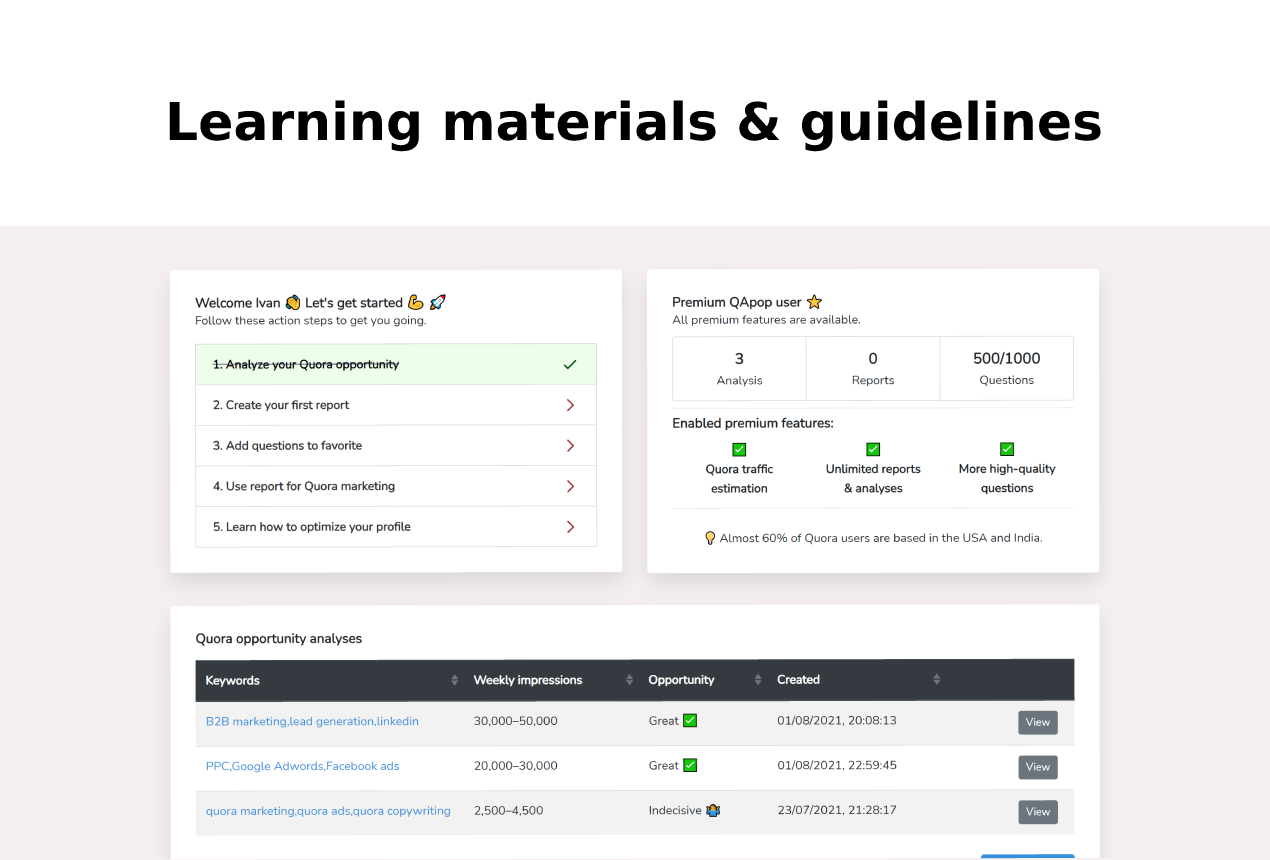
Task: Sort the Weekly impressions column
Action: 629,679
